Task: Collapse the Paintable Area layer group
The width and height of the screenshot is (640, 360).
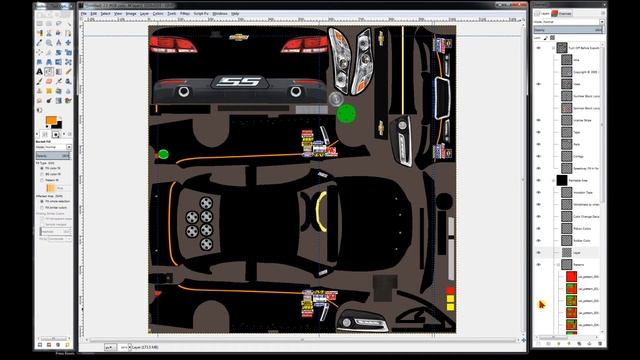Action: click(x=553, y=180)
